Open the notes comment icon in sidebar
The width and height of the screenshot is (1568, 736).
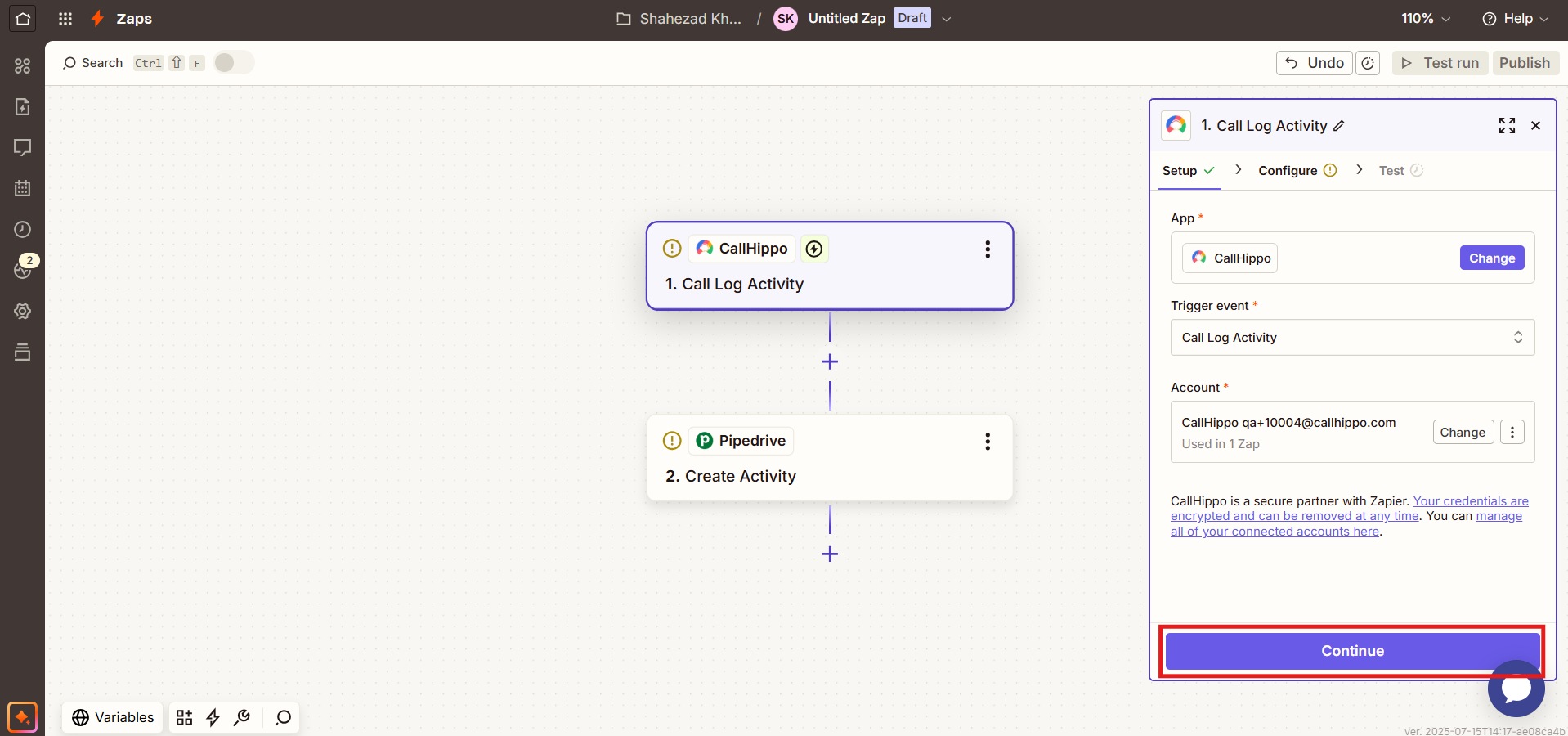pos(22,147)
